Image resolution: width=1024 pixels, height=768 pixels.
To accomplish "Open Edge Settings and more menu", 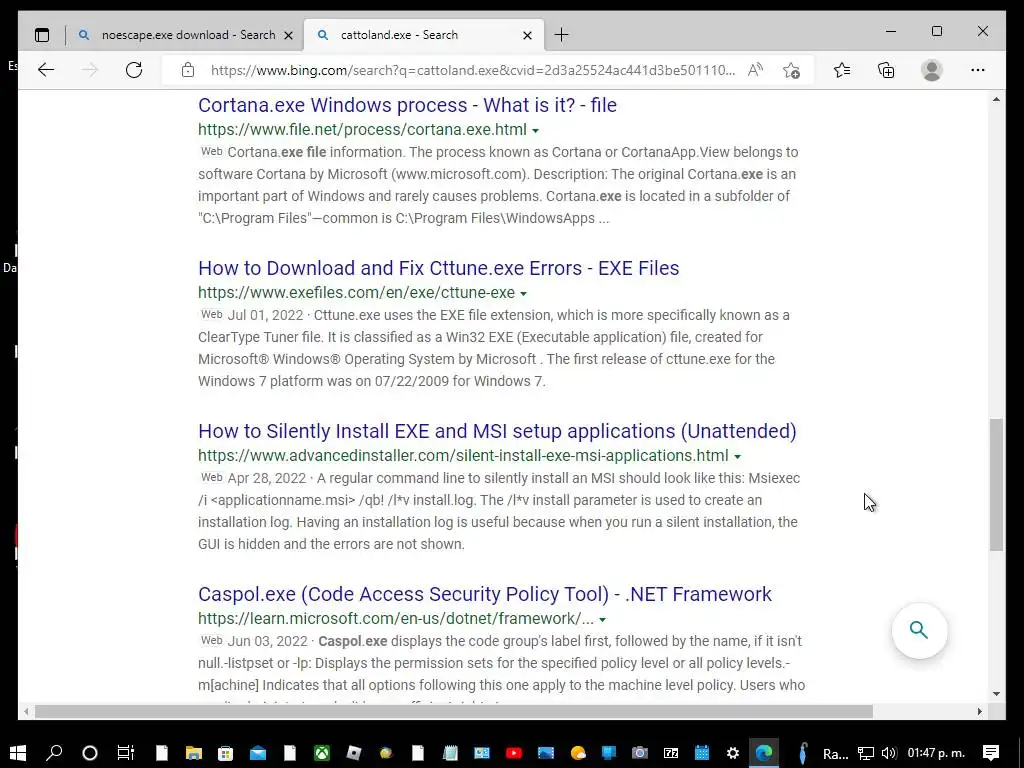I will [978, 70].
